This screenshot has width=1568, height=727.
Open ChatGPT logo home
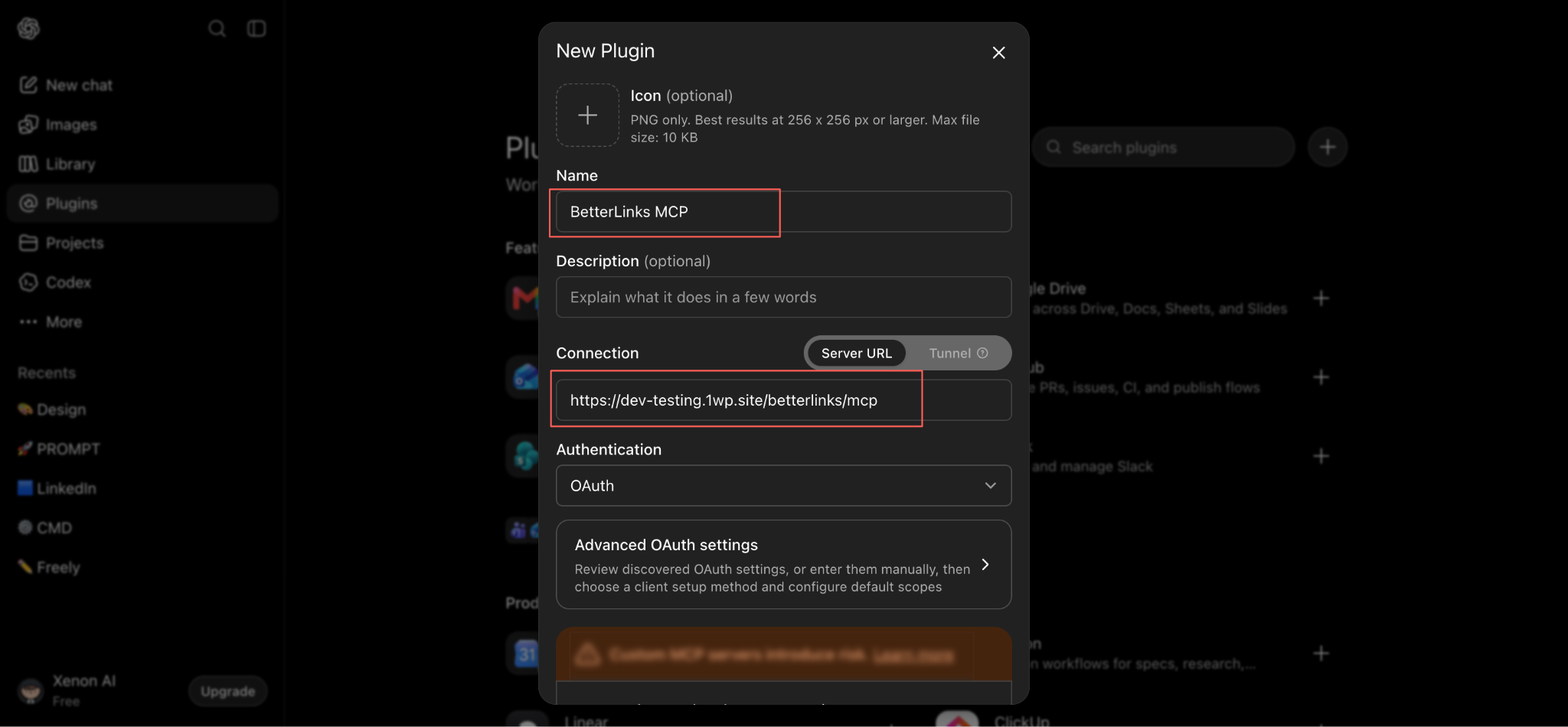point(28,28)
